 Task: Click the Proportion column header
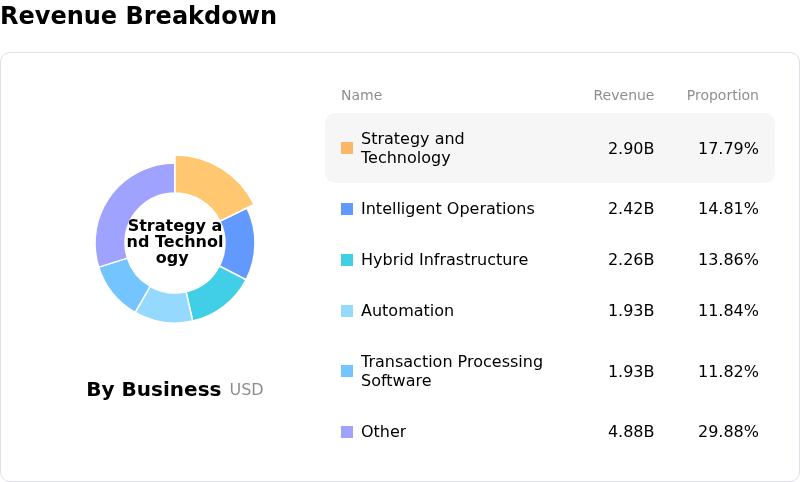pos(722,96)
